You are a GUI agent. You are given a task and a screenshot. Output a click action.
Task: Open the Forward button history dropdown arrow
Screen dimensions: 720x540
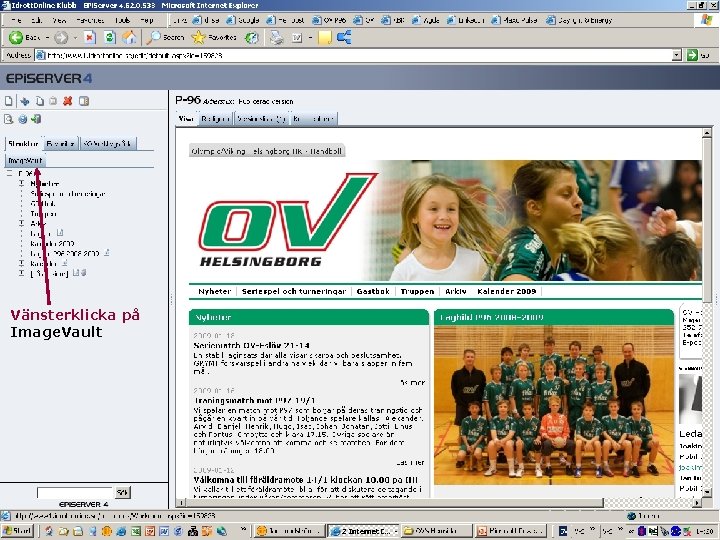pos(75,38)
